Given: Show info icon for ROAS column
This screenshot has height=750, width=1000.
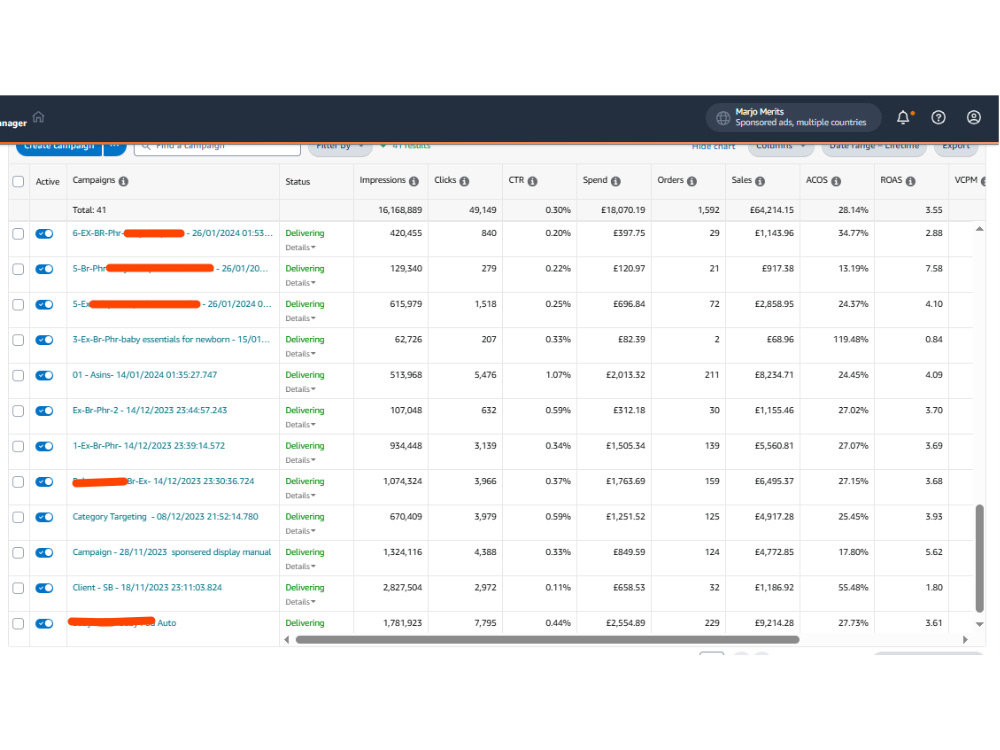Looking at the screenshot, I should [911, 181].
